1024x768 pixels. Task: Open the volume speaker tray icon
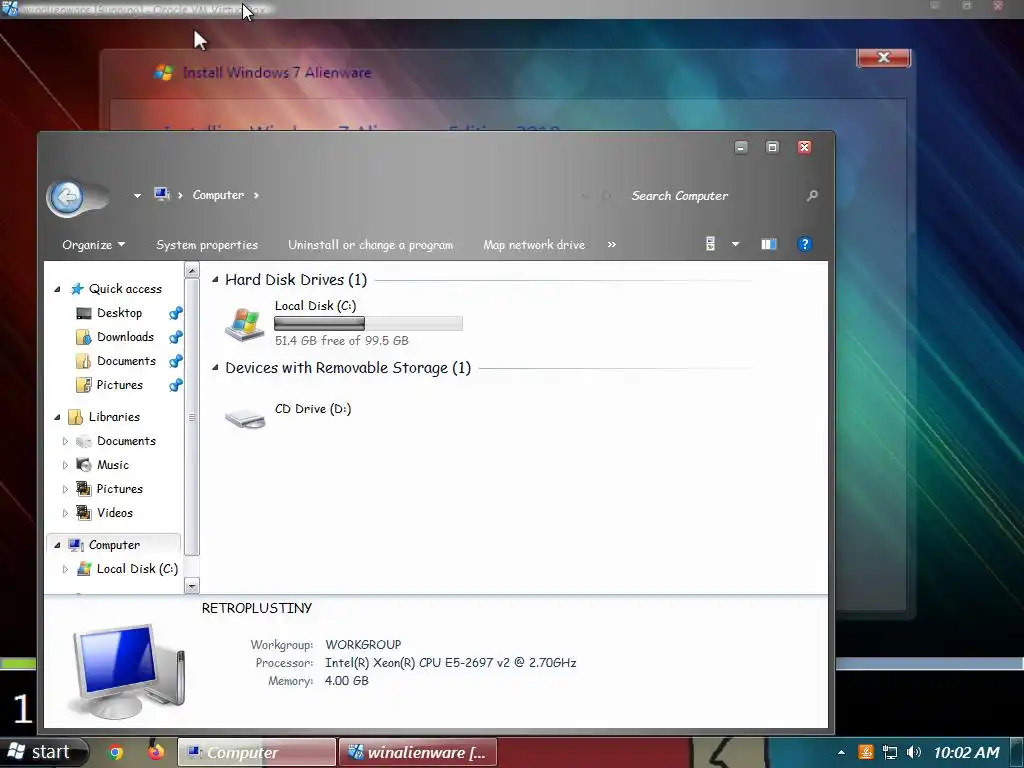914,752
